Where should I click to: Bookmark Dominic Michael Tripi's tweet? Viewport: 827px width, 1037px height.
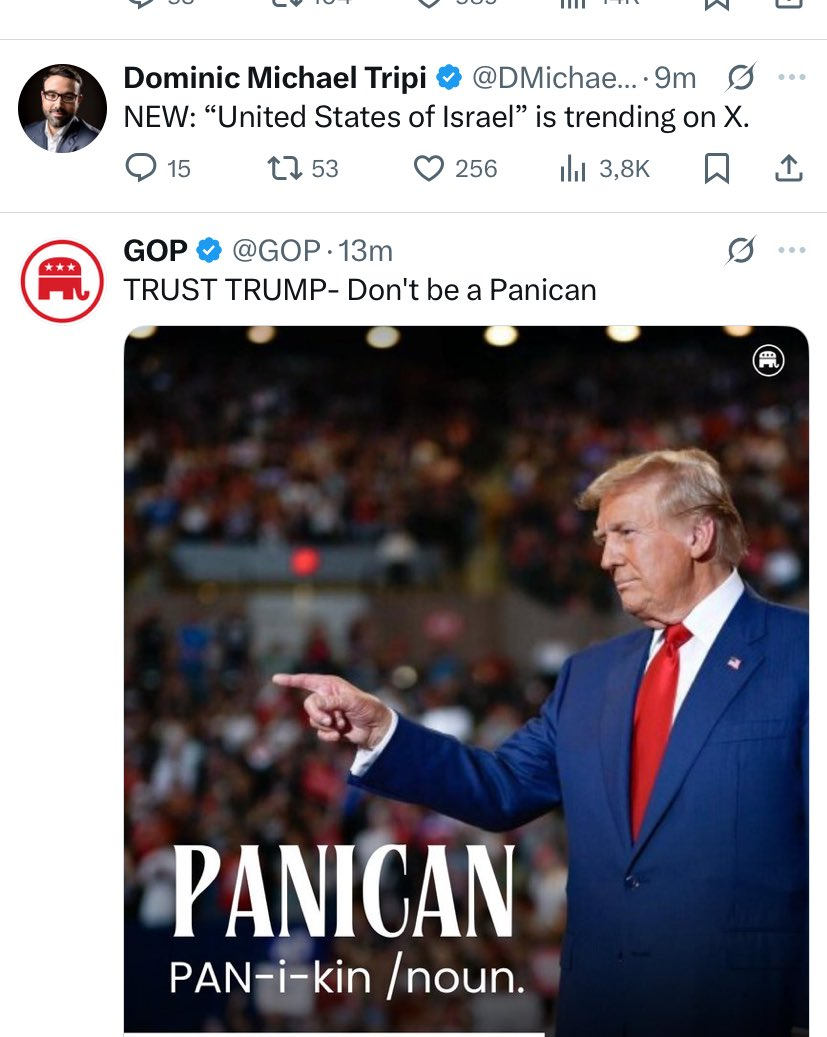pos(716,169)
